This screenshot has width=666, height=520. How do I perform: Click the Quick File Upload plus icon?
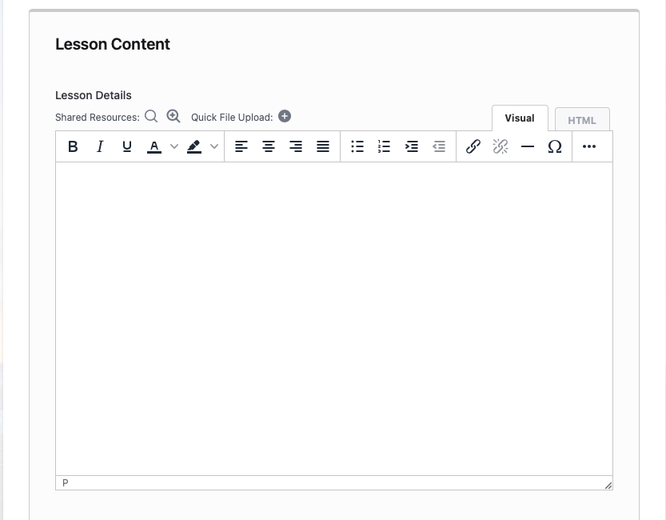284,116
